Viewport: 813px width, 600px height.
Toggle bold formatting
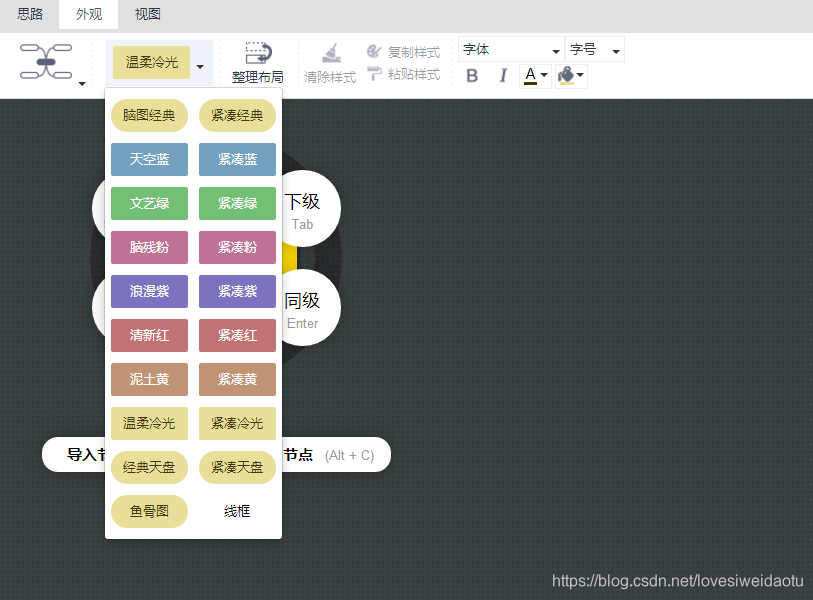(x=472, y=76)
